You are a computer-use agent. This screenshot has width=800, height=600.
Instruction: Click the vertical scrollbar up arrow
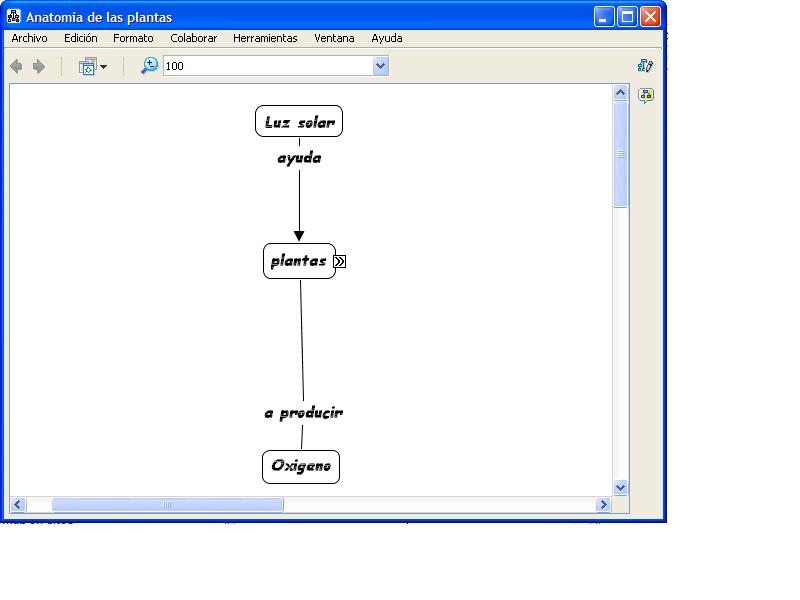(x=620, y=92)
